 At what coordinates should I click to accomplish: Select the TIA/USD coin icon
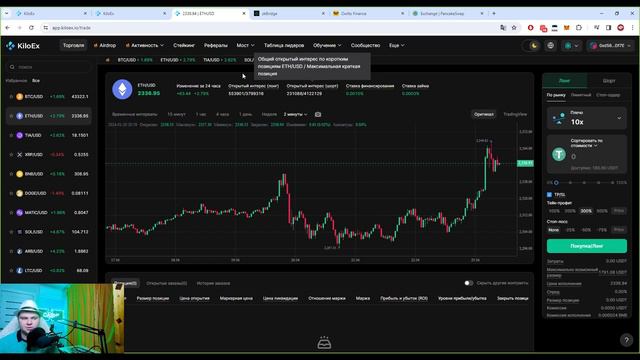tap(20, 135)
